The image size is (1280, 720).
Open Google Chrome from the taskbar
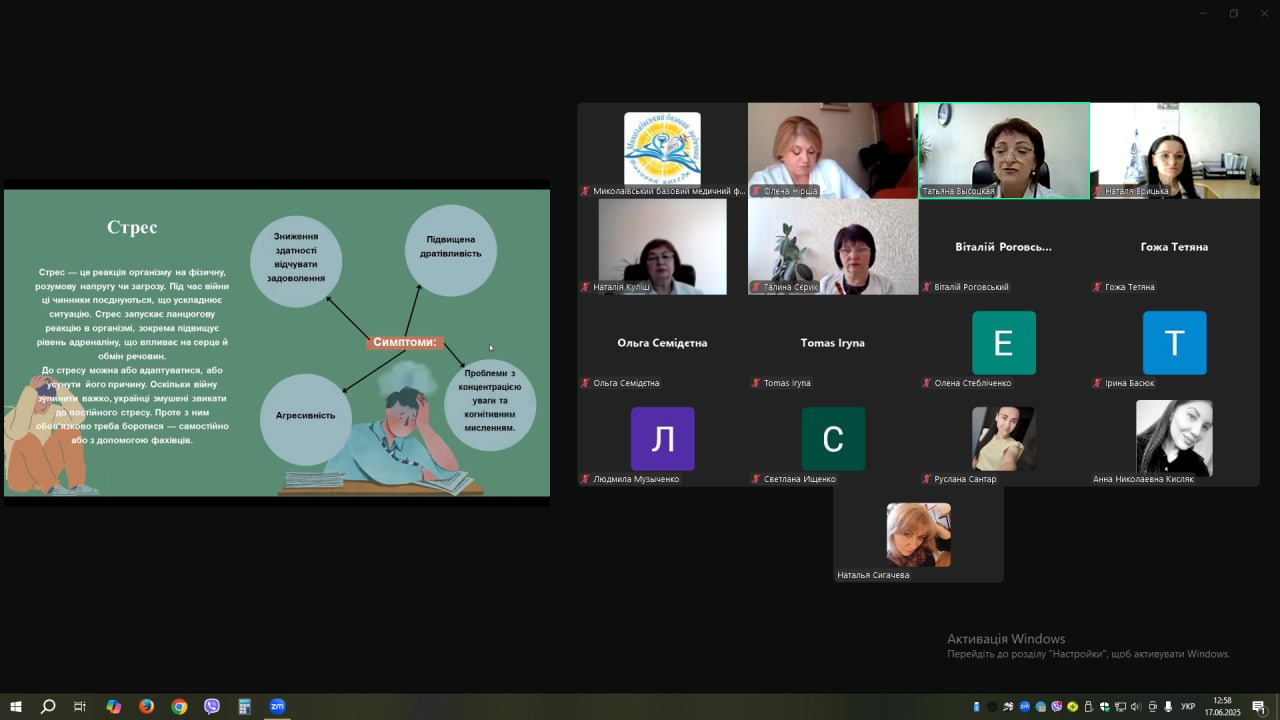[x=179, y=706]
